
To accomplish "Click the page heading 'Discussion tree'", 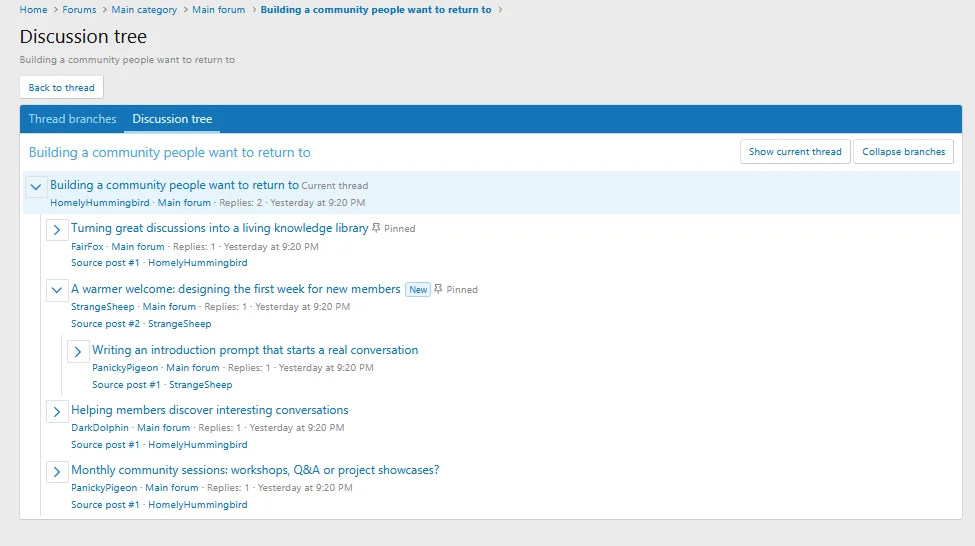I will 83,37.
